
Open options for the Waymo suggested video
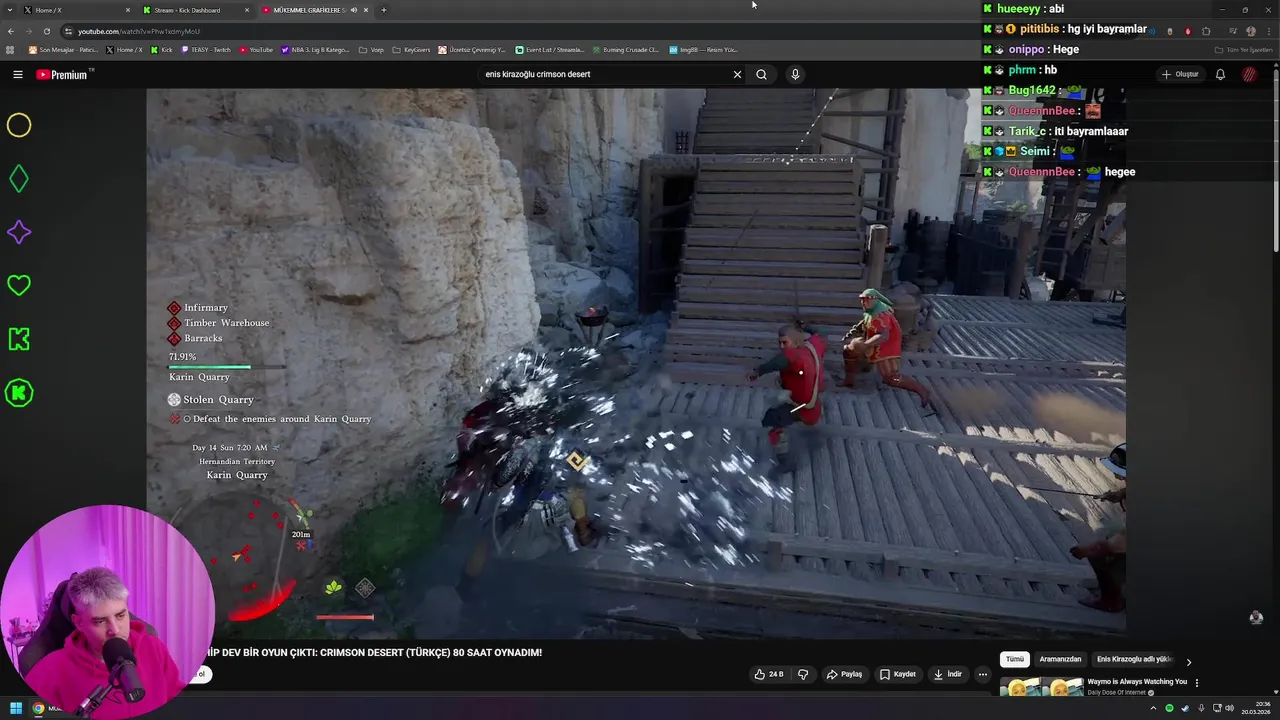(x=1197, y=683)
